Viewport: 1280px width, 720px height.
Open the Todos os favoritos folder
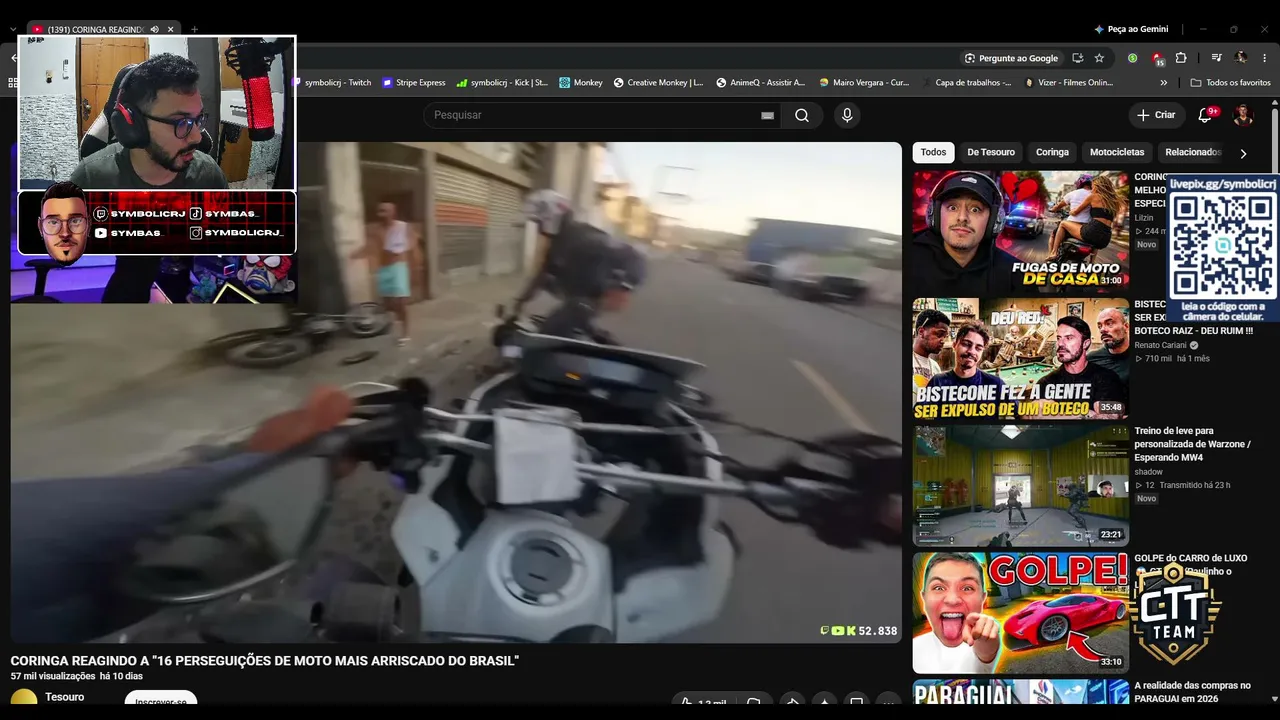tap(1230, 83)
